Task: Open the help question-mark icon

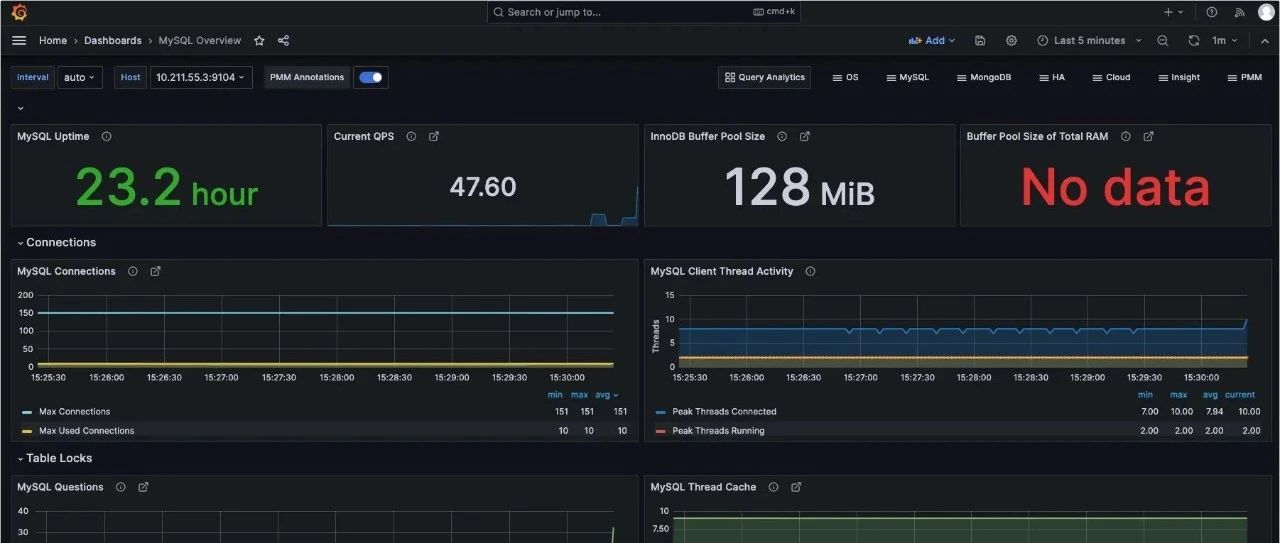Action: [1212, 12]
